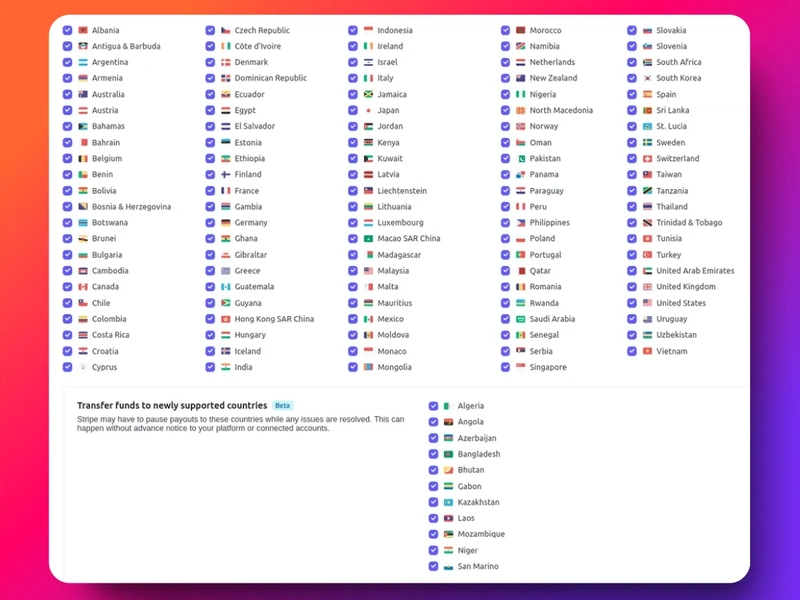Click the Albania flag icon
The image size is (800, 600).
(x=83, y=30)
